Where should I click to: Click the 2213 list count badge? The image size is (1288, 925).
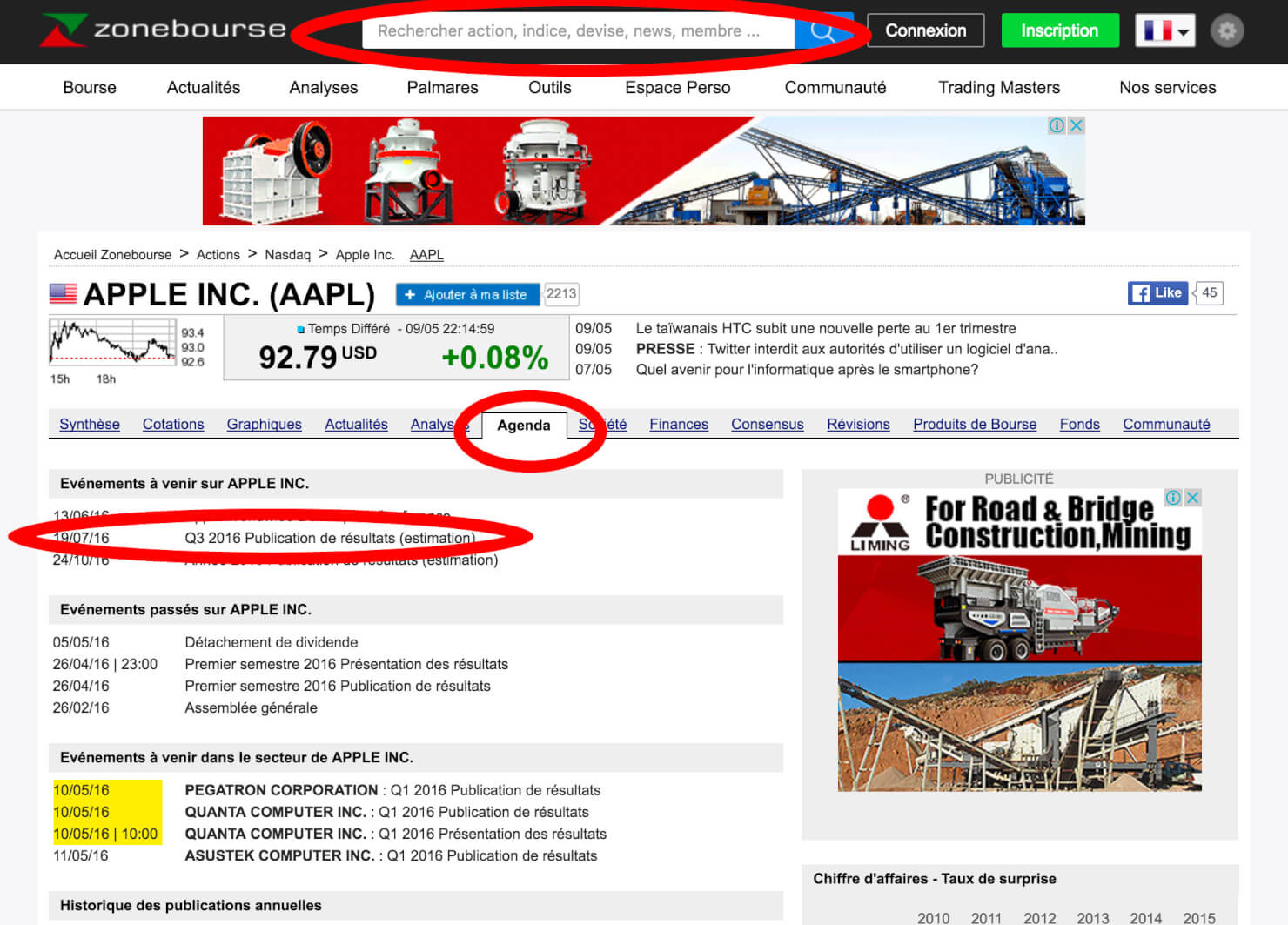click(x=561, y=294)
